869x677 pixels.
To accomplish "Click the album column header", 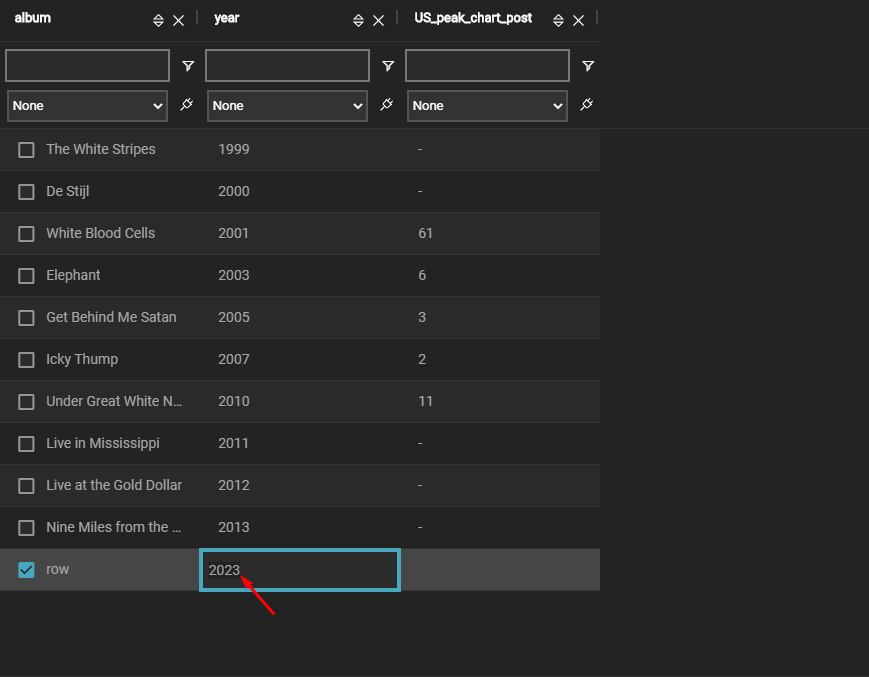I will click(33, 18).
